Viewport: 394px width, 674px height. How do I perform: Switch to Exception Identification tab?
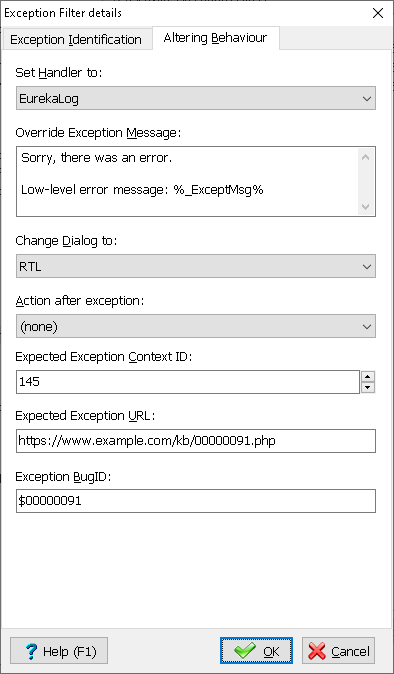76,40
